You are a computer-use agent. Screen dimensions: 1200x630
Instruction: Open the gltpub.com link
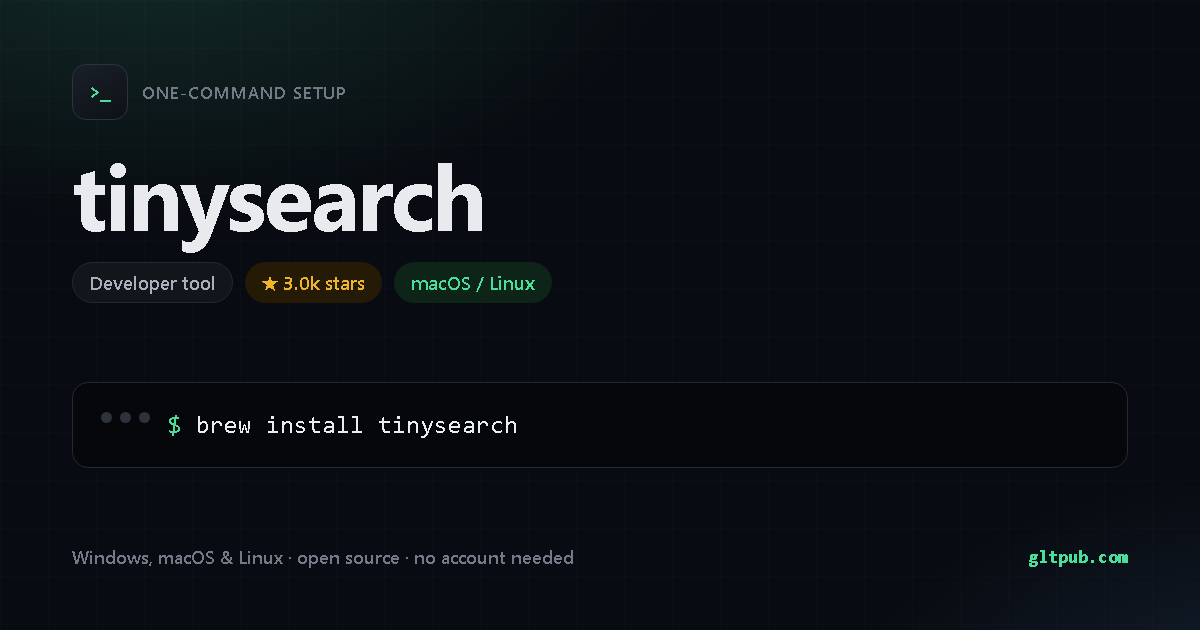[1078, 558]
